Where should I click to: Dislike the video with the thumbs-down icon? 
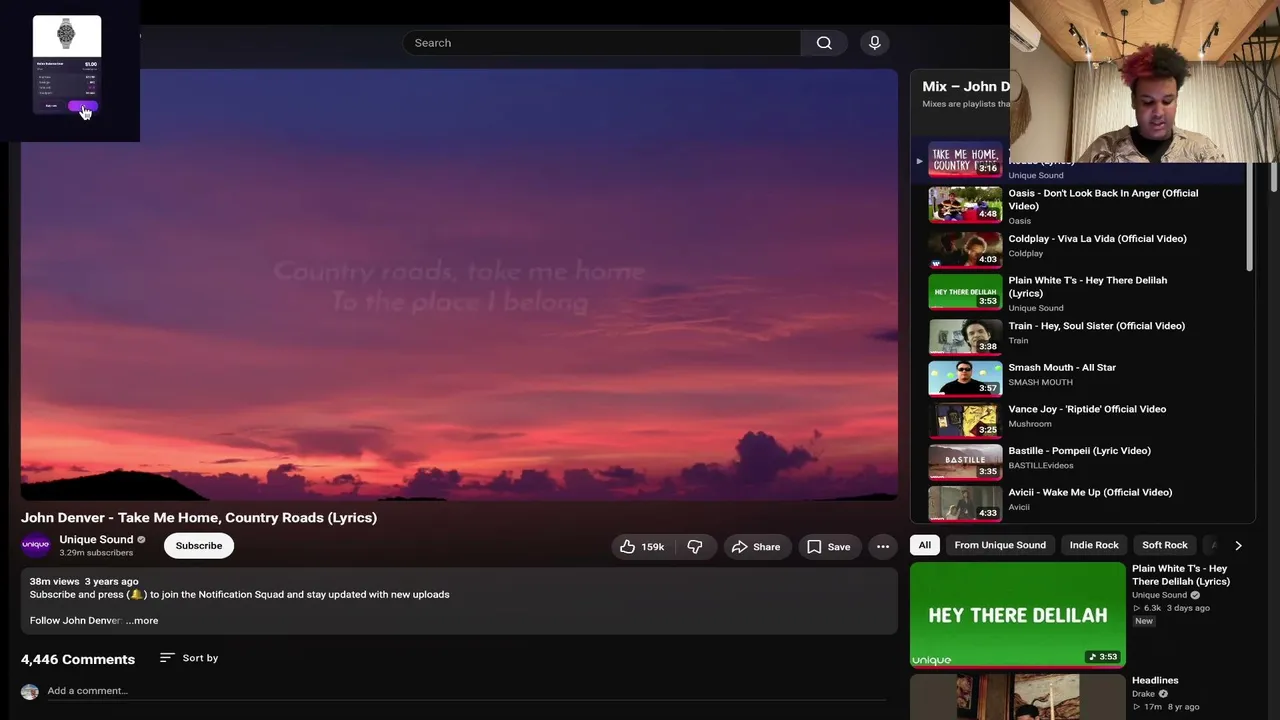pyautogui.click(x=695, y=547)
